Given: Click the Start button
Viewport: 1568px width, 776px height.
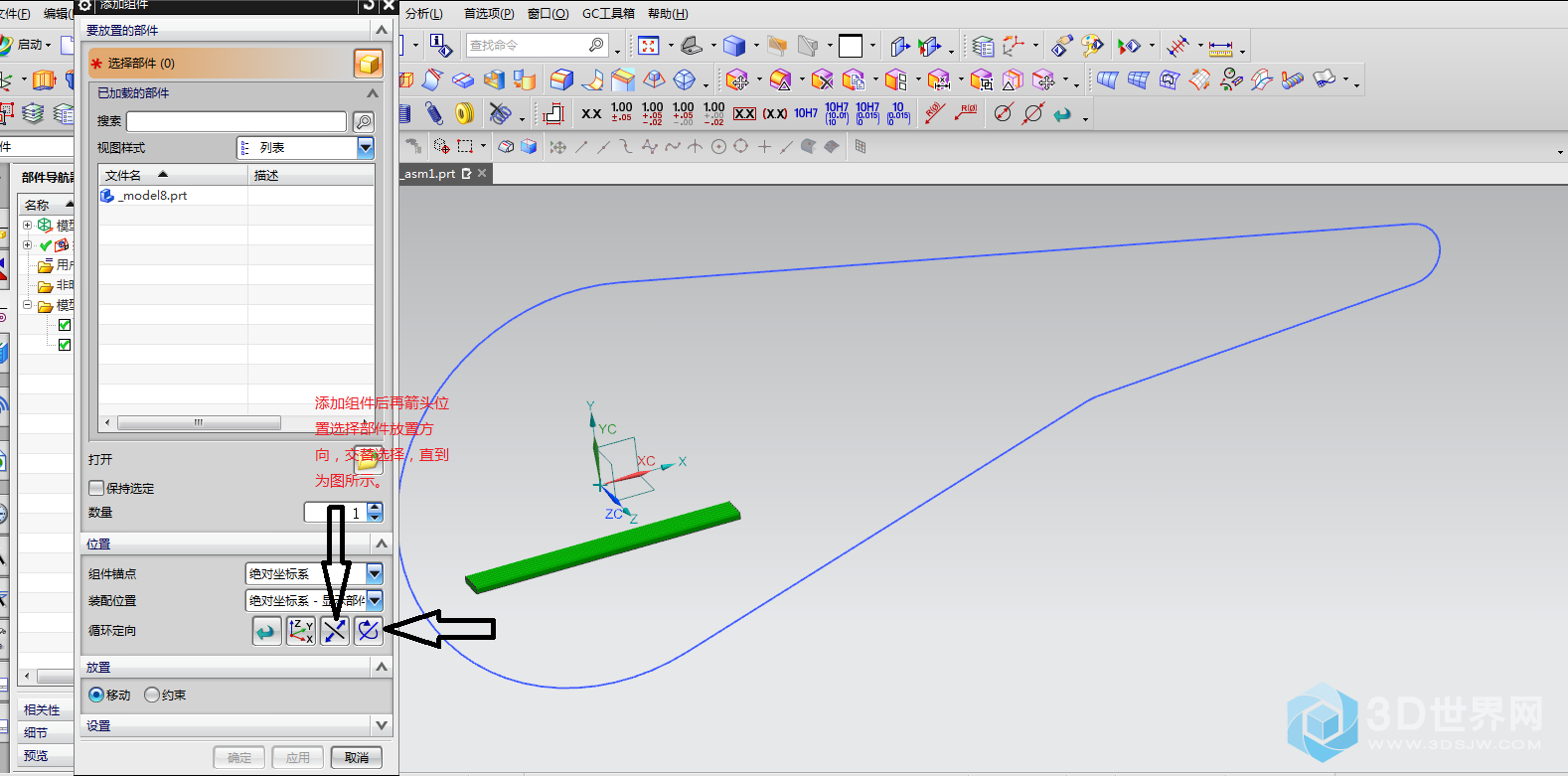Looking at the screenshot, I should tap(26, 45).
